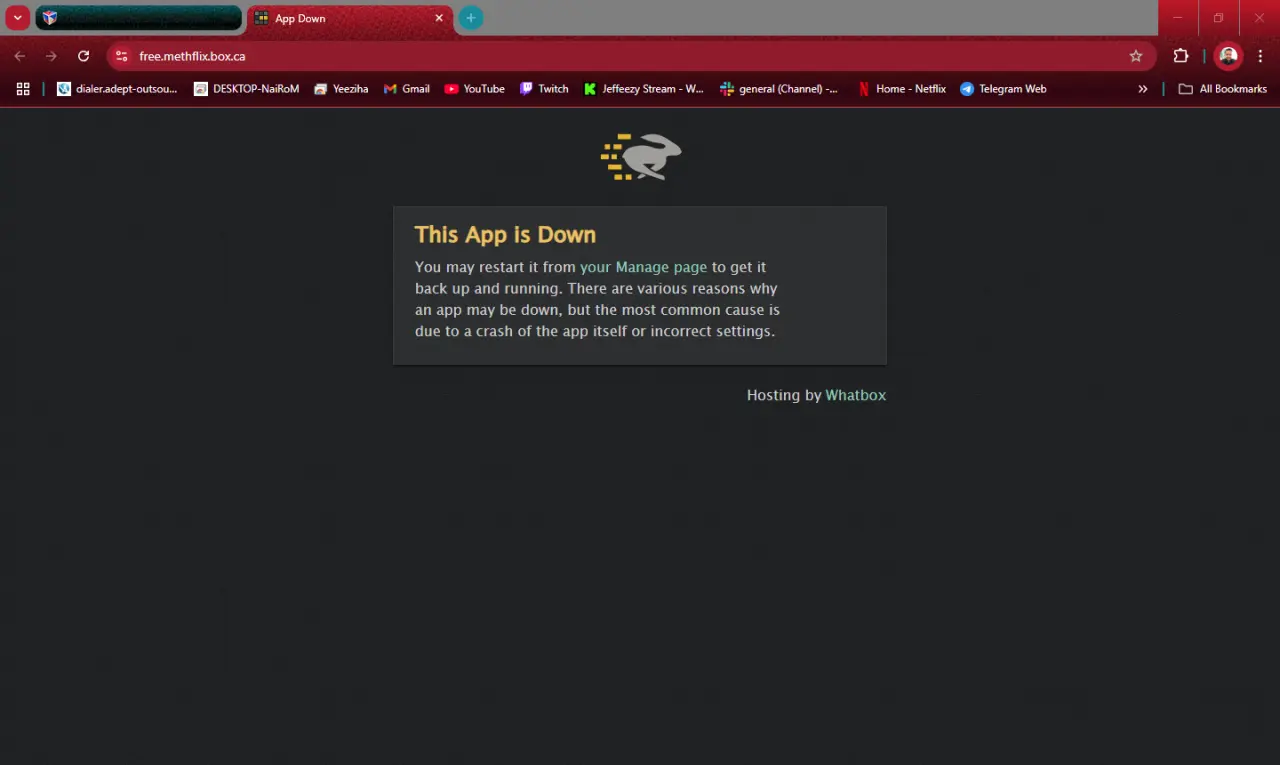This screenshot has height=765, width=1280.
Task: Open the Telegram Web bookmark
Action: tap(1003, 89)
